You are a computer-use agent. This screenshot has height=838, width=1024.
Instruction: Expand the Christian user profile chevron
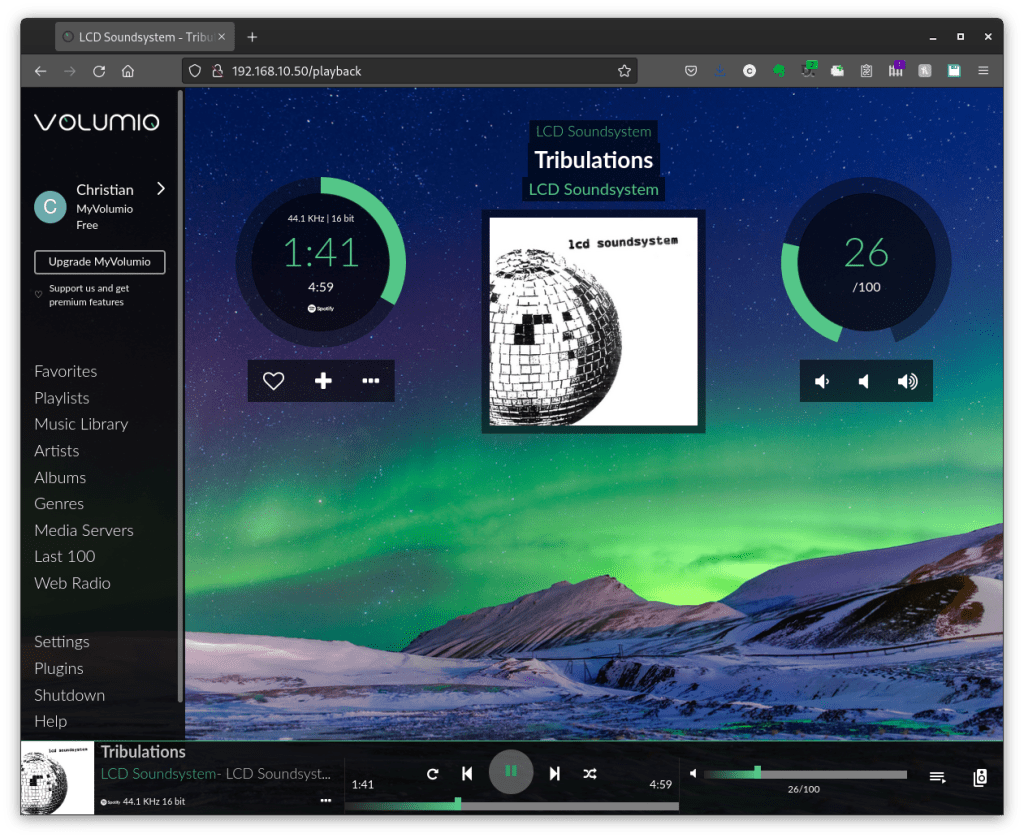pos(161,189)
